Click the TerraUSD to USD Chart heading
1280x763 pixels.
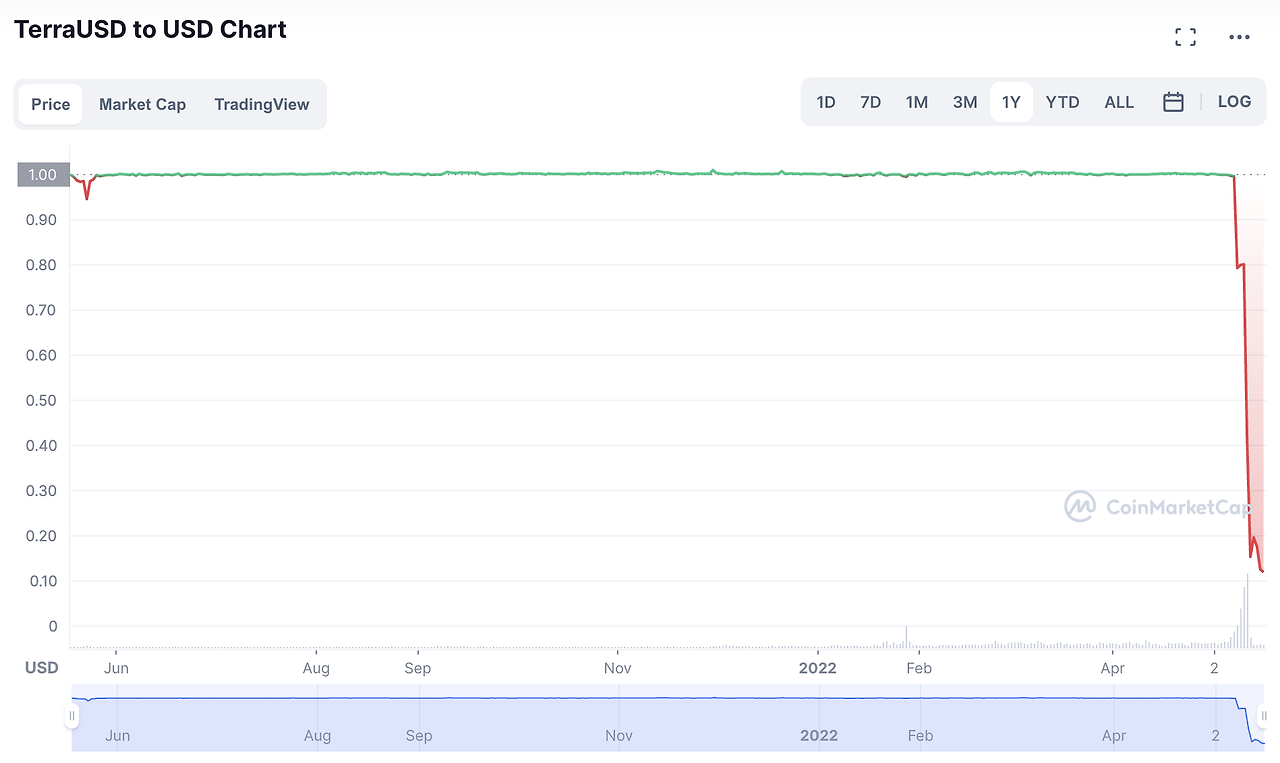pos(150,30)
